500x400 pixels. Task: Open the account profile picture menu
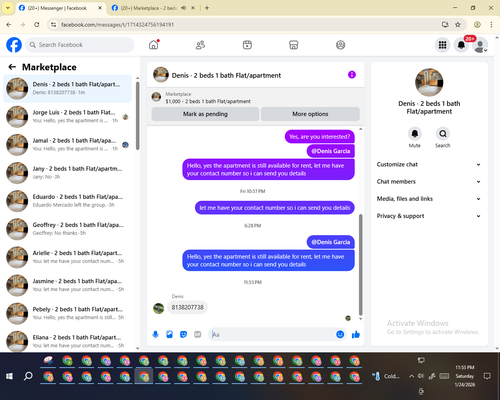(x=480, y=45)
